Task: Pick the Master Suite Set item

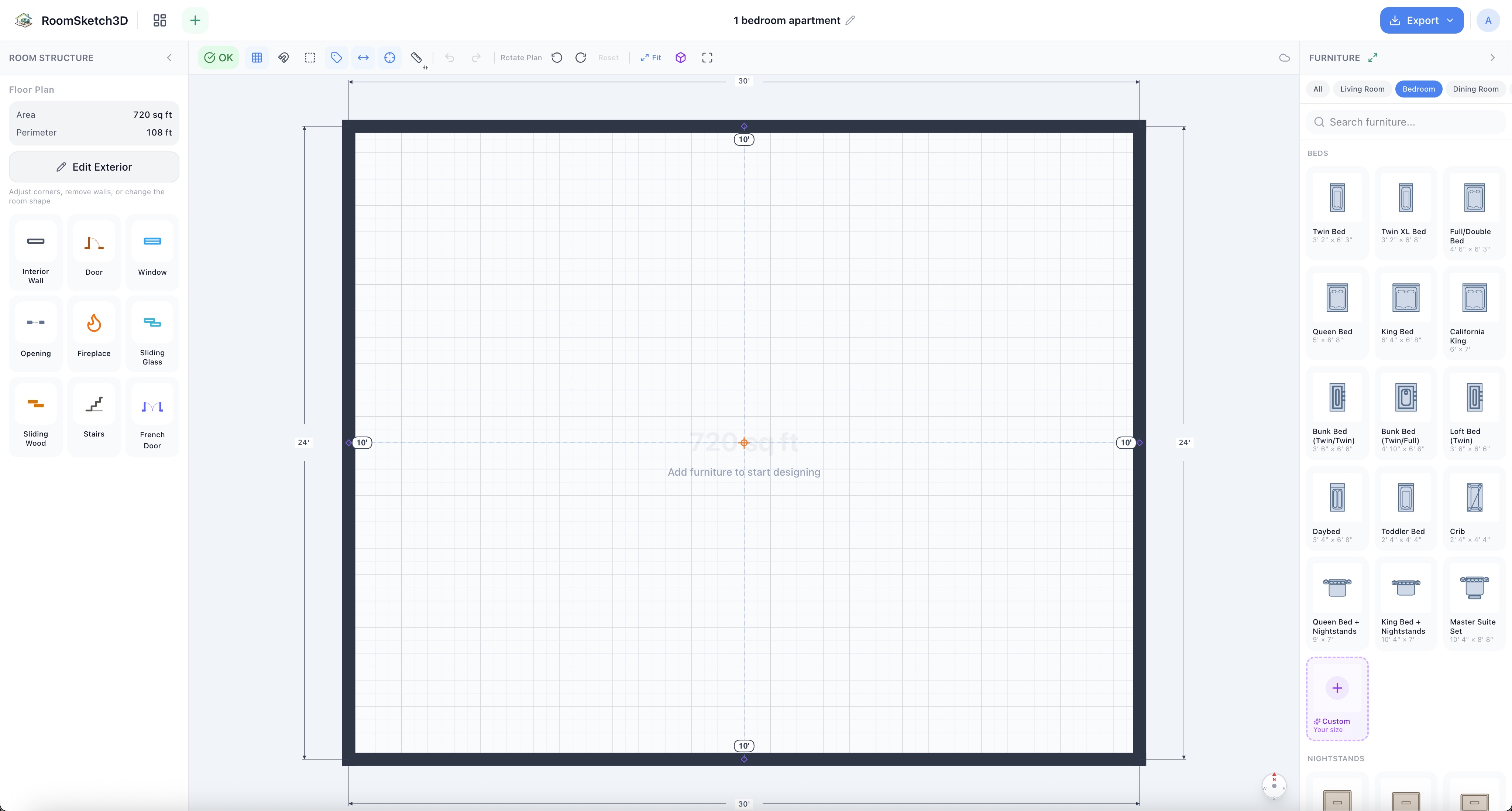Action: [1474, 603]
